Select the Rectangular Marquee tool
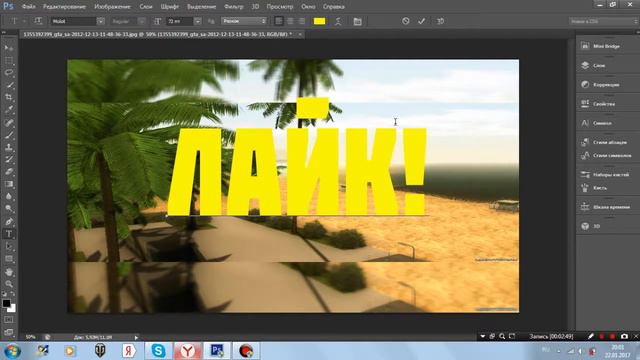 9,60
